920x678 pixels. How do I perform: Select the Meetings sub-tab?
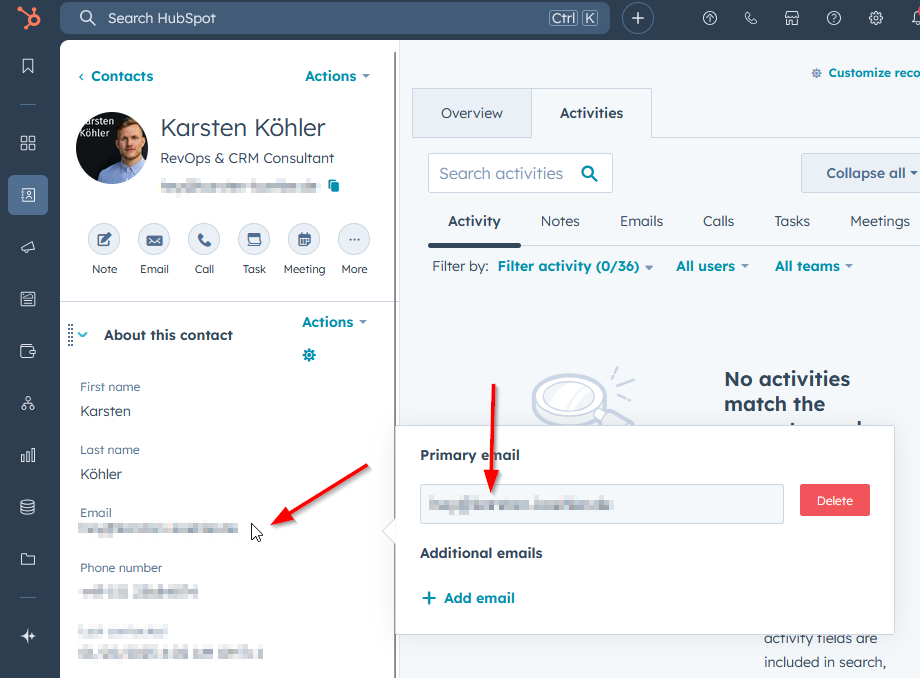[880, 221]
